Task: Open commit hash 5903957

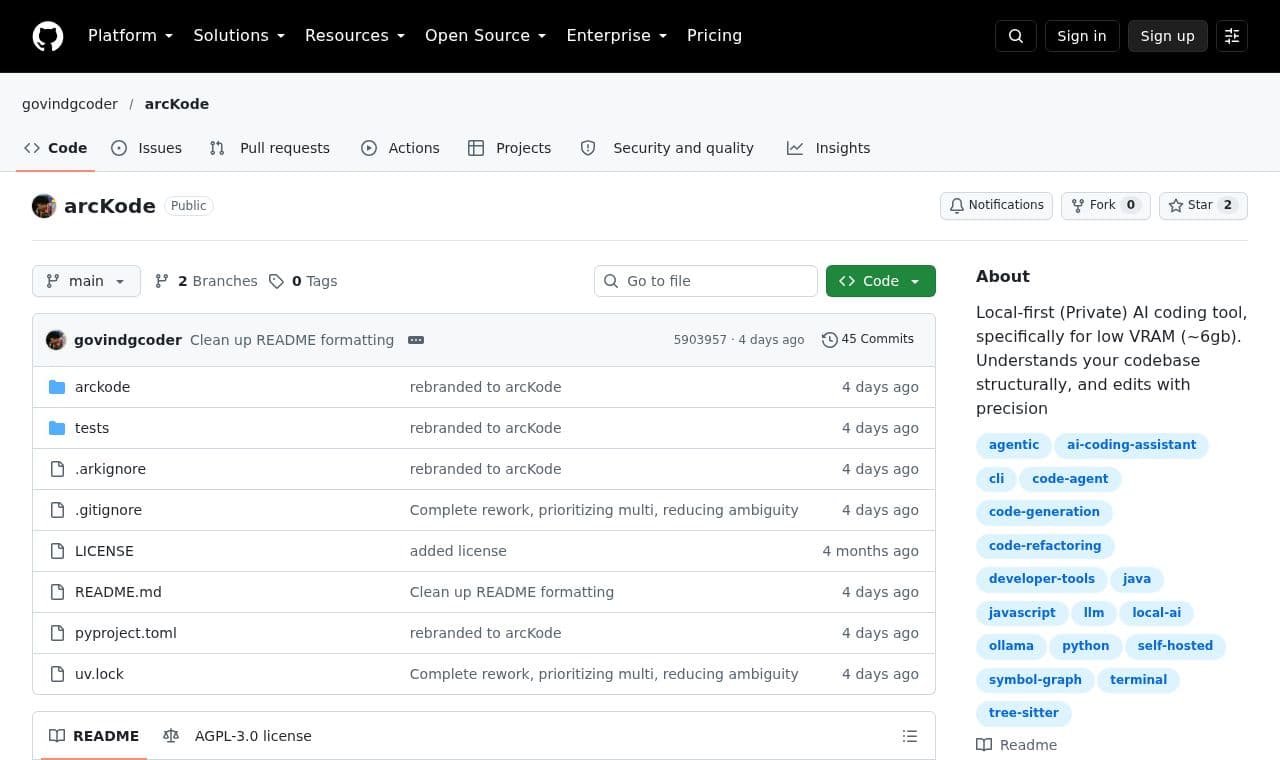Action: 700,340
